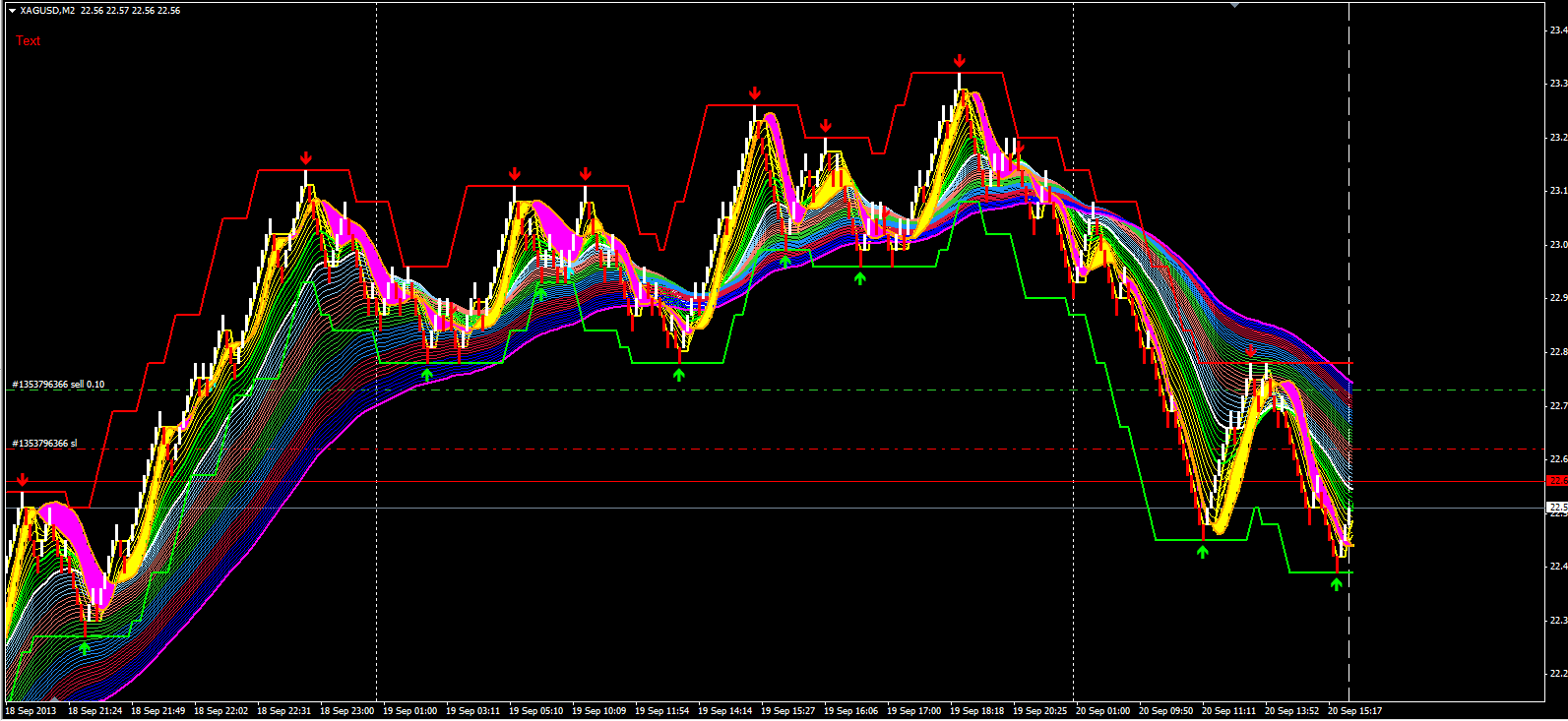Image resolution: width=1568 pixels, height=721 pixels.
Task: Select the red 'Text' label object
Action: [x=28, y=41]
